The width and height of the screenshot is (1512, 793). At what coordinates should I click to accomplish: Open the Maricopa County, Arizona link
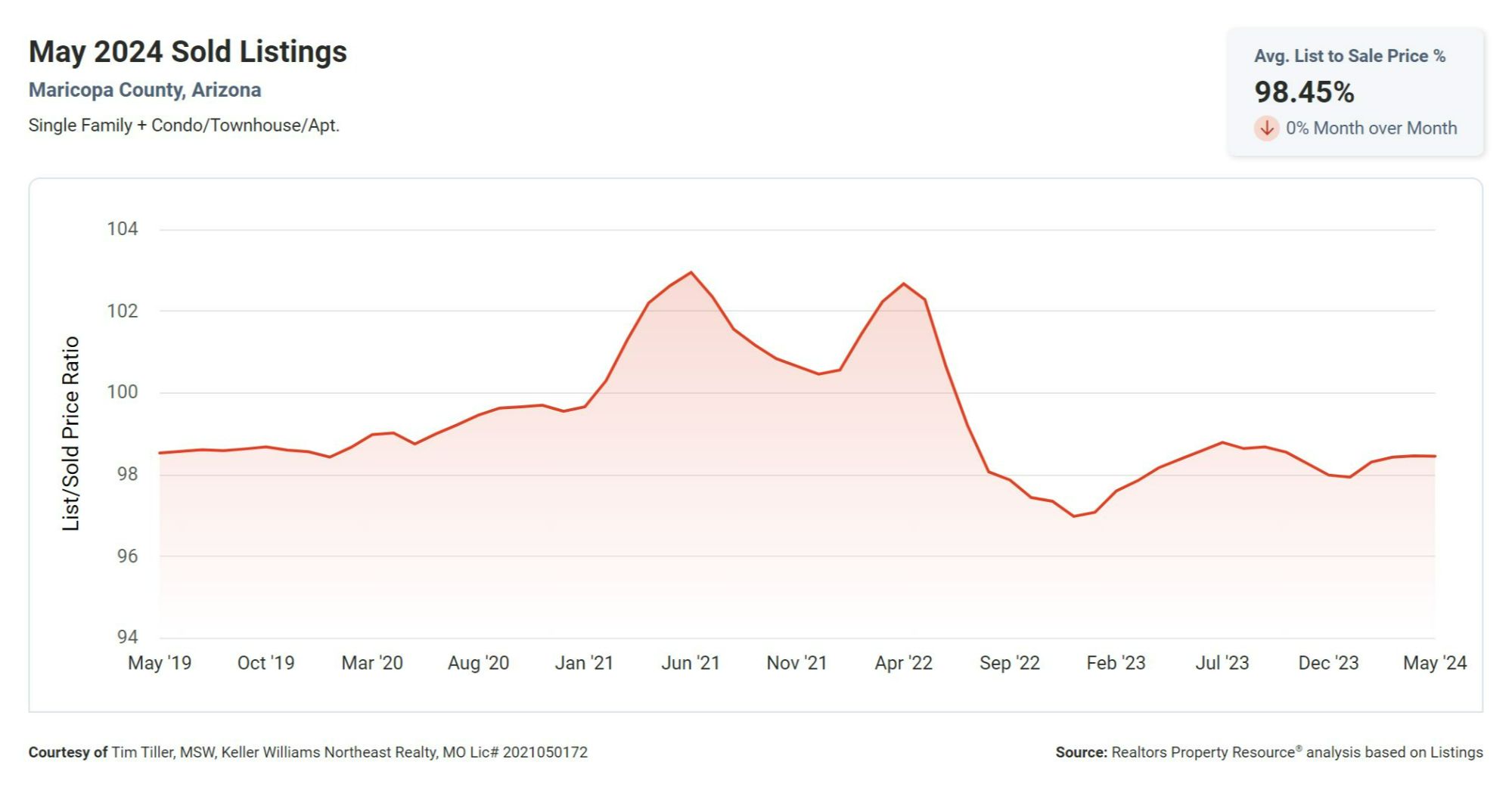[x=144, y=90]
